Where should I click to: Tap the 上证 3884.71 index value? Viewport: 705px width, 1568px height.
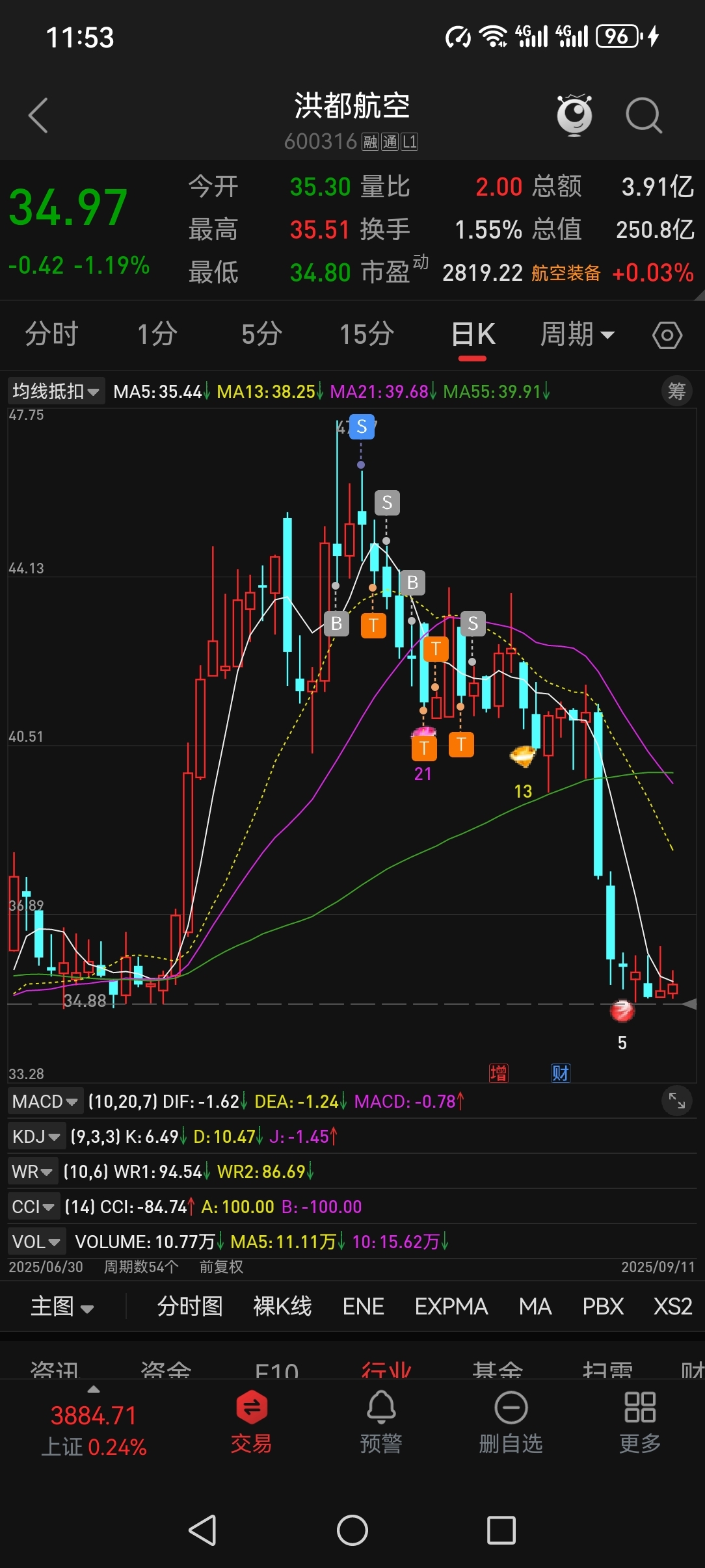pos(94,1415)
